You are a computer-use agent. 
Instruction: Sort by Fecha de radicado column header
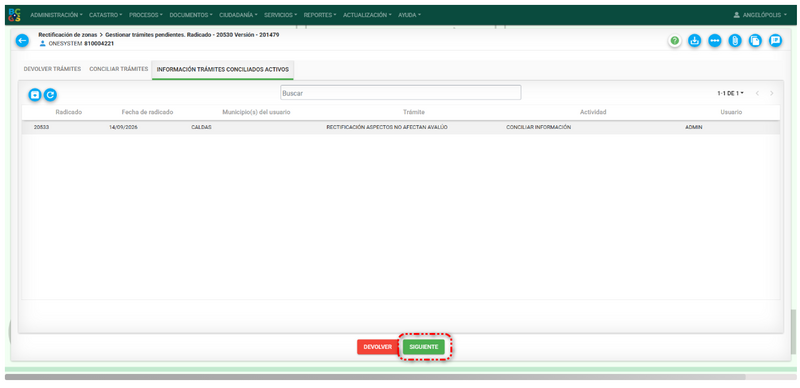coord(147,112)
